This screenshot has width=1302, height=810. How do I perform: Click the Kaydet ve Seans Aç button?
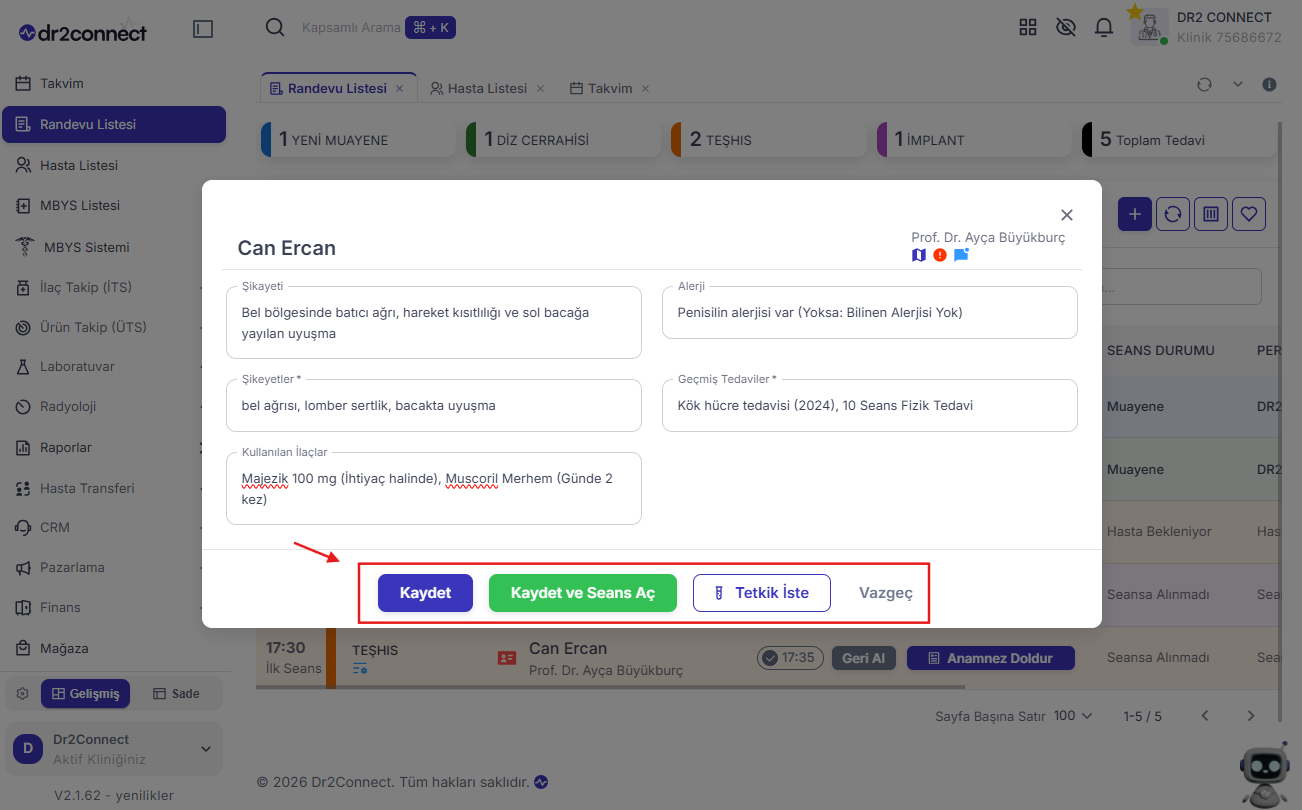pyautogui.click(x=583, y=593)
